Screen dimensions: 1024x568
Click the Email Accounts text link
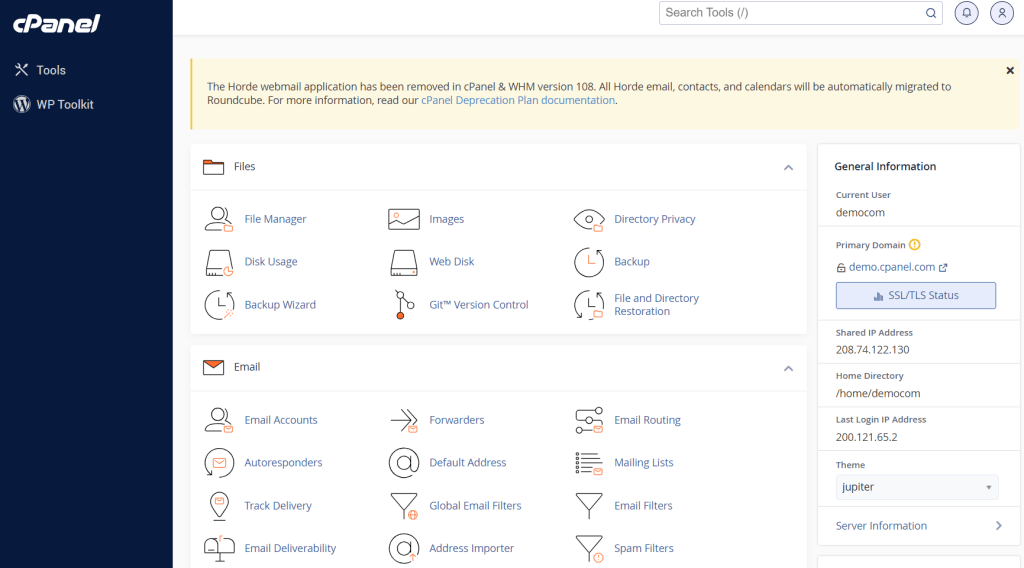coord(281,420)
